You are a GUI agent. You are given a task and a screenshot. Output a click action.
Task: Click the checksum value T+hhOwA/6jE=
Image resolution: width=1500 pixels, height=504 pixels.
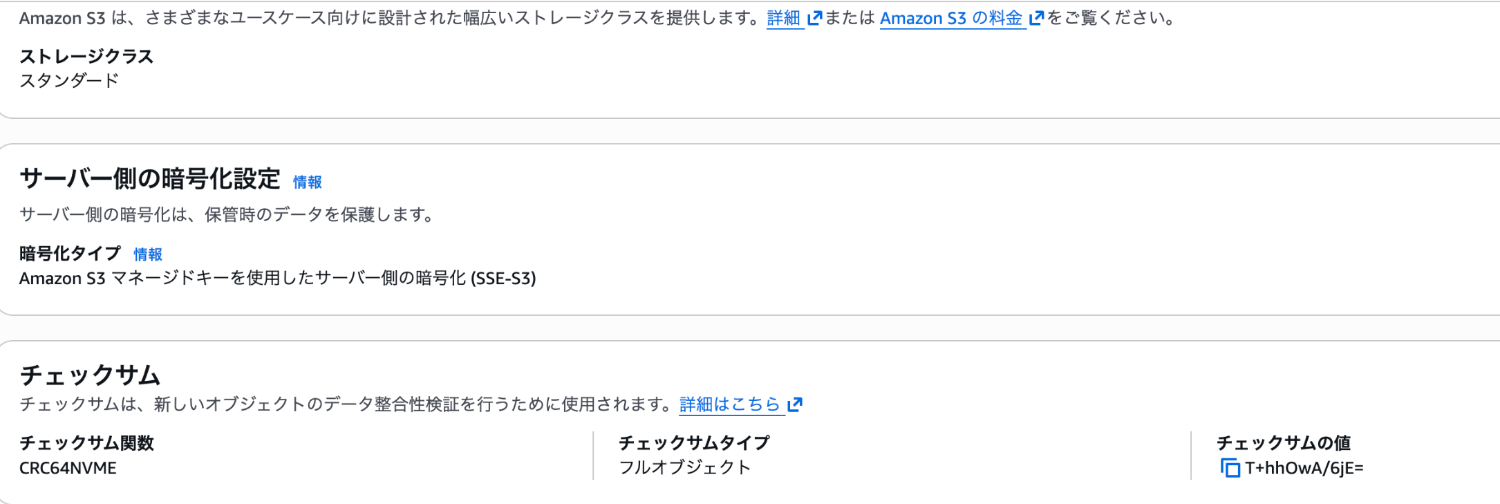click(x=1304, y=468)
